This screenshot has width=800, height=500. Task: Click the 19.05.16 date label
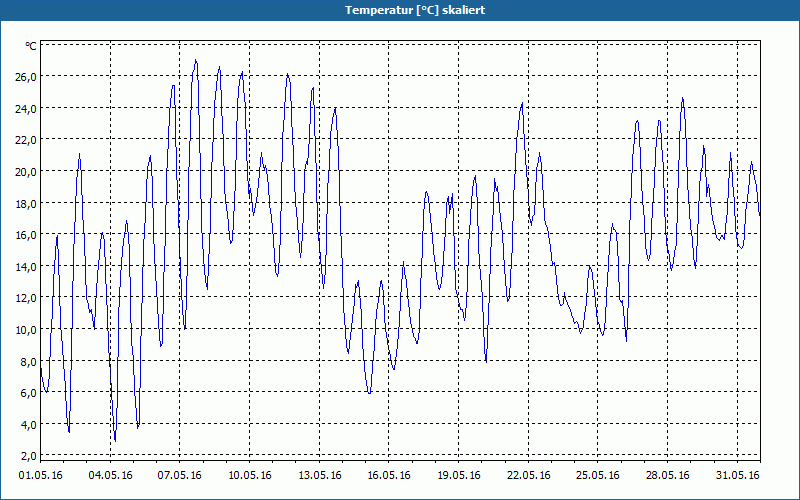[459, 476]
